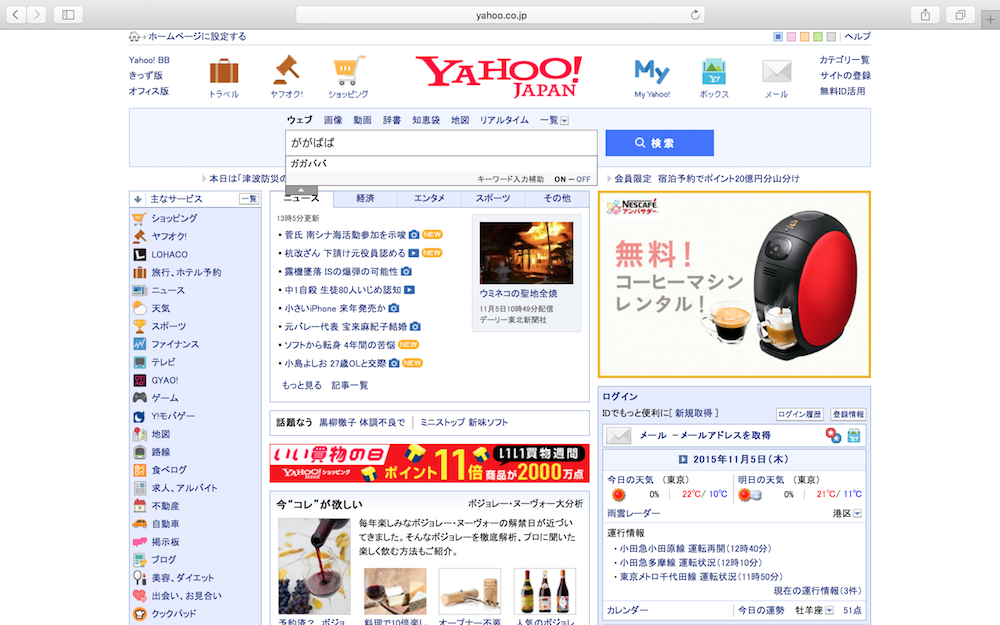1000x625 pixels.
Task: Open the トラベル suitcase icon
Action: point(224,72)
